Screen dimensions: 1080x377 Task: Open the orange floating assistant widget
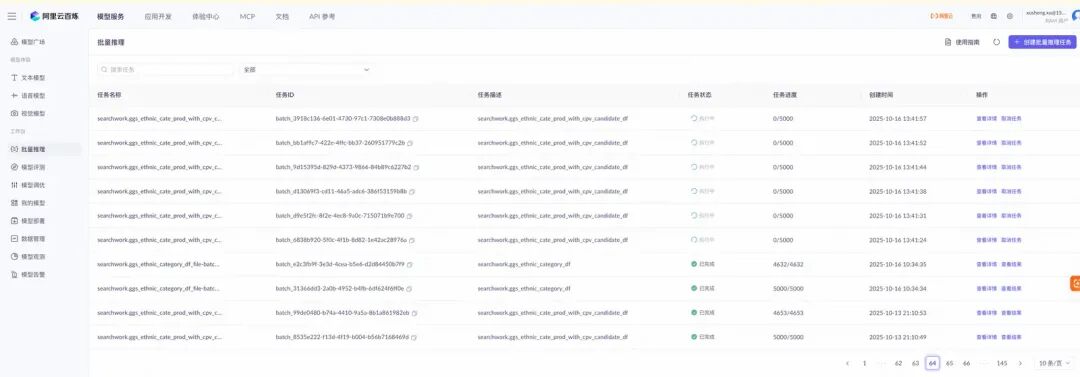[1074, 283]
